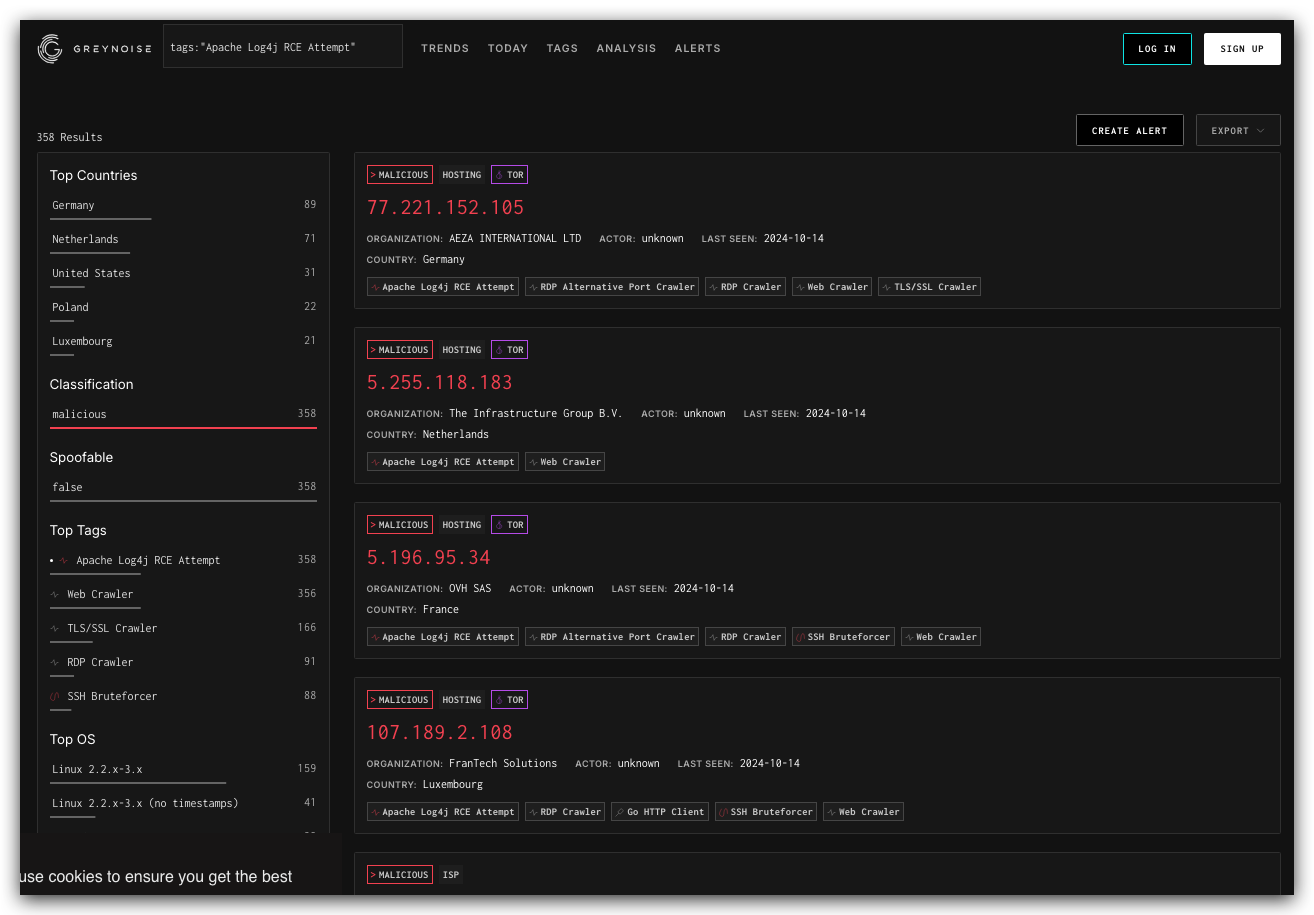
Task: Open the Analysis menu item
Action: click(626, 48)
